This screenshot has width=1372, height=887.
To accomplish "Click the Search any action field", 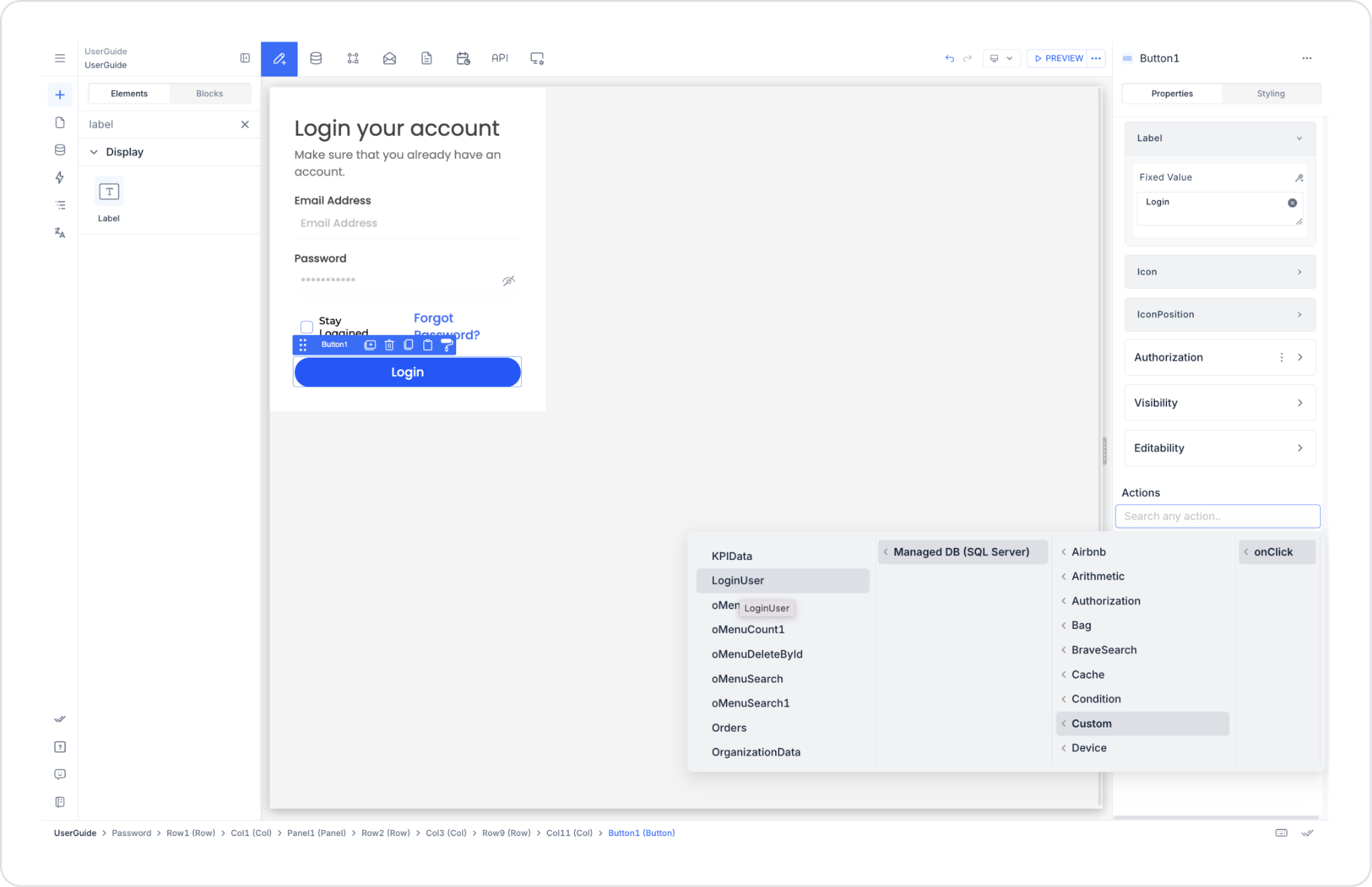I will tap(1217, 517).
